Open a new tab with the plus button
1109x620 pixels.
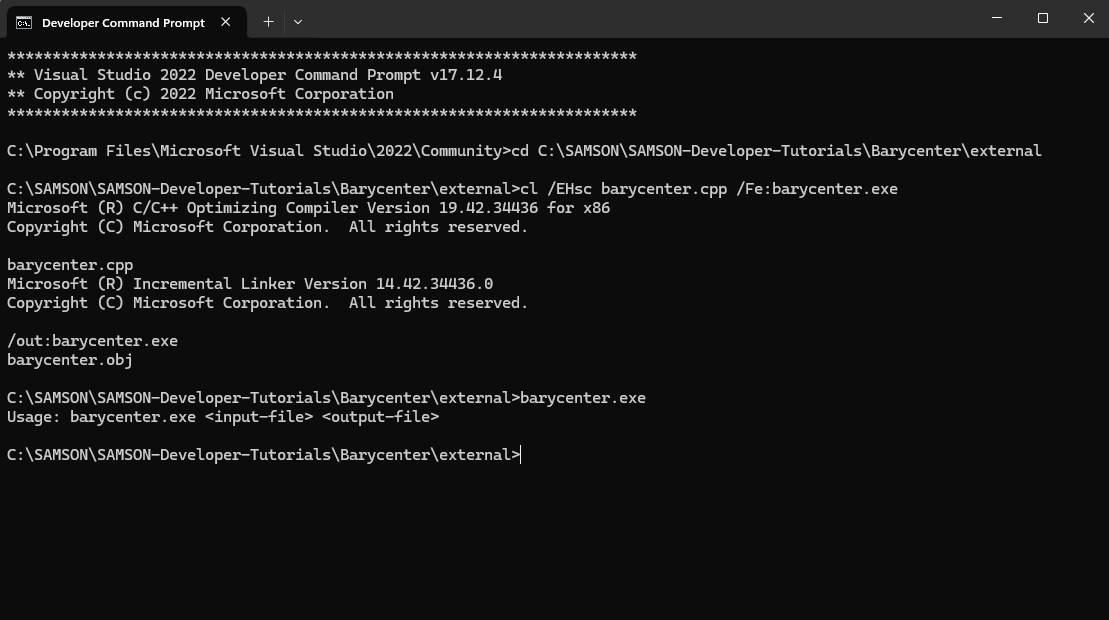click(x=268, y=21)
